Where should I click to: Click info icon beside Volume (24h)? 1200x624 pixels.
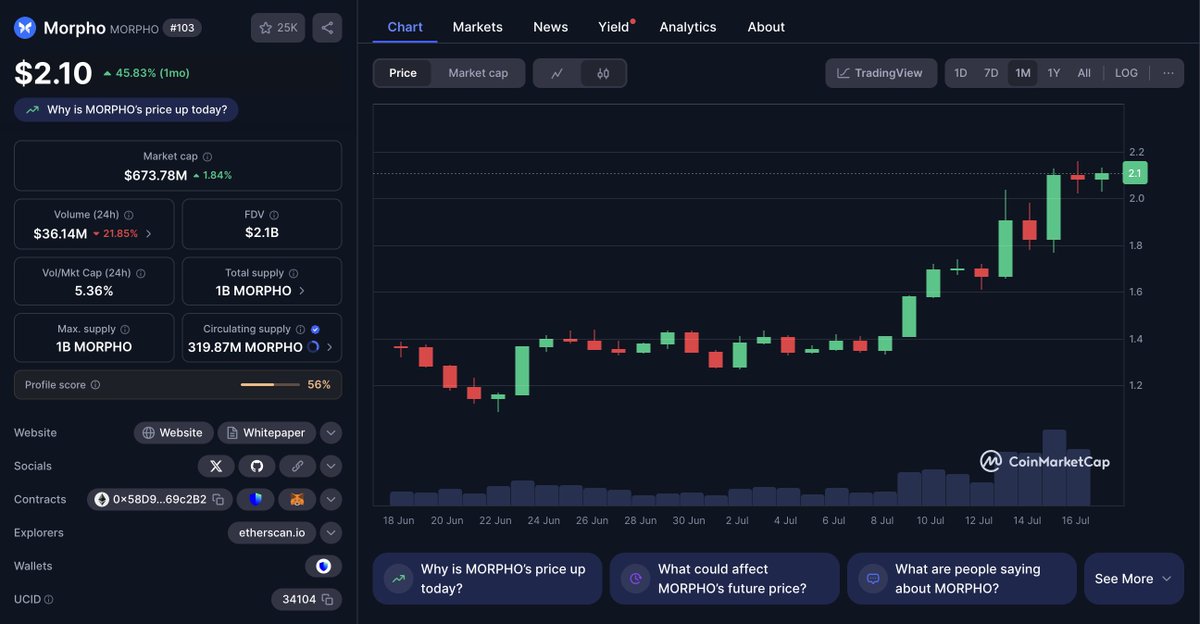129,215
